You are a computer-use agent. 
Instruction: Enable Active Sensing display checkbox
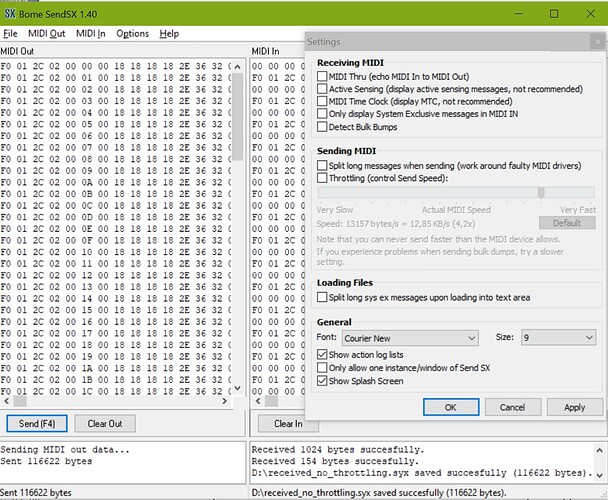pos(322,89)
